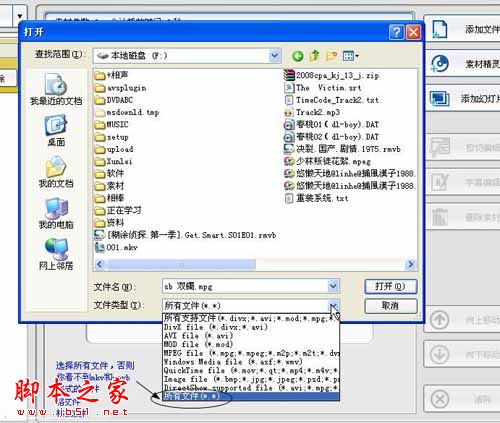500x423 pixels.
Task: Open 桌面 places shortcut
Action: click(x=56, y=131)
